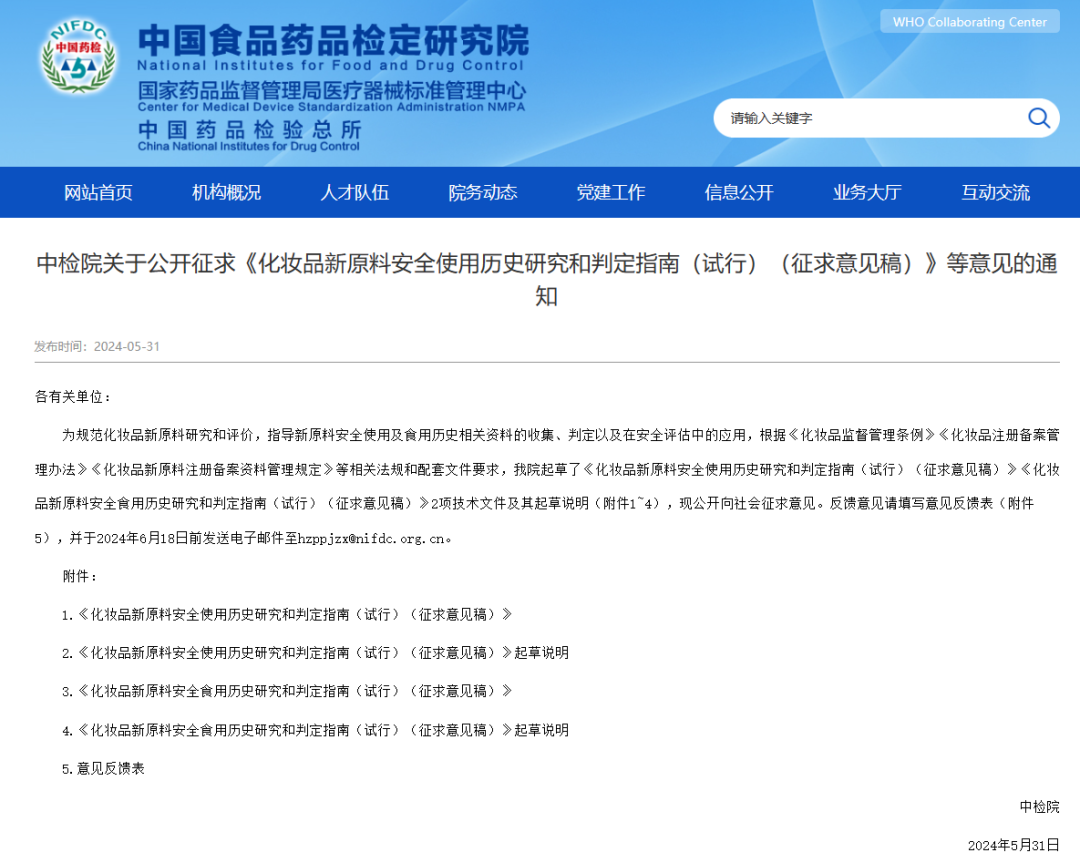Click the 各有关单位 salutation line
Image resolution: width=1080 pixels, height=863 pixels.
72,397
